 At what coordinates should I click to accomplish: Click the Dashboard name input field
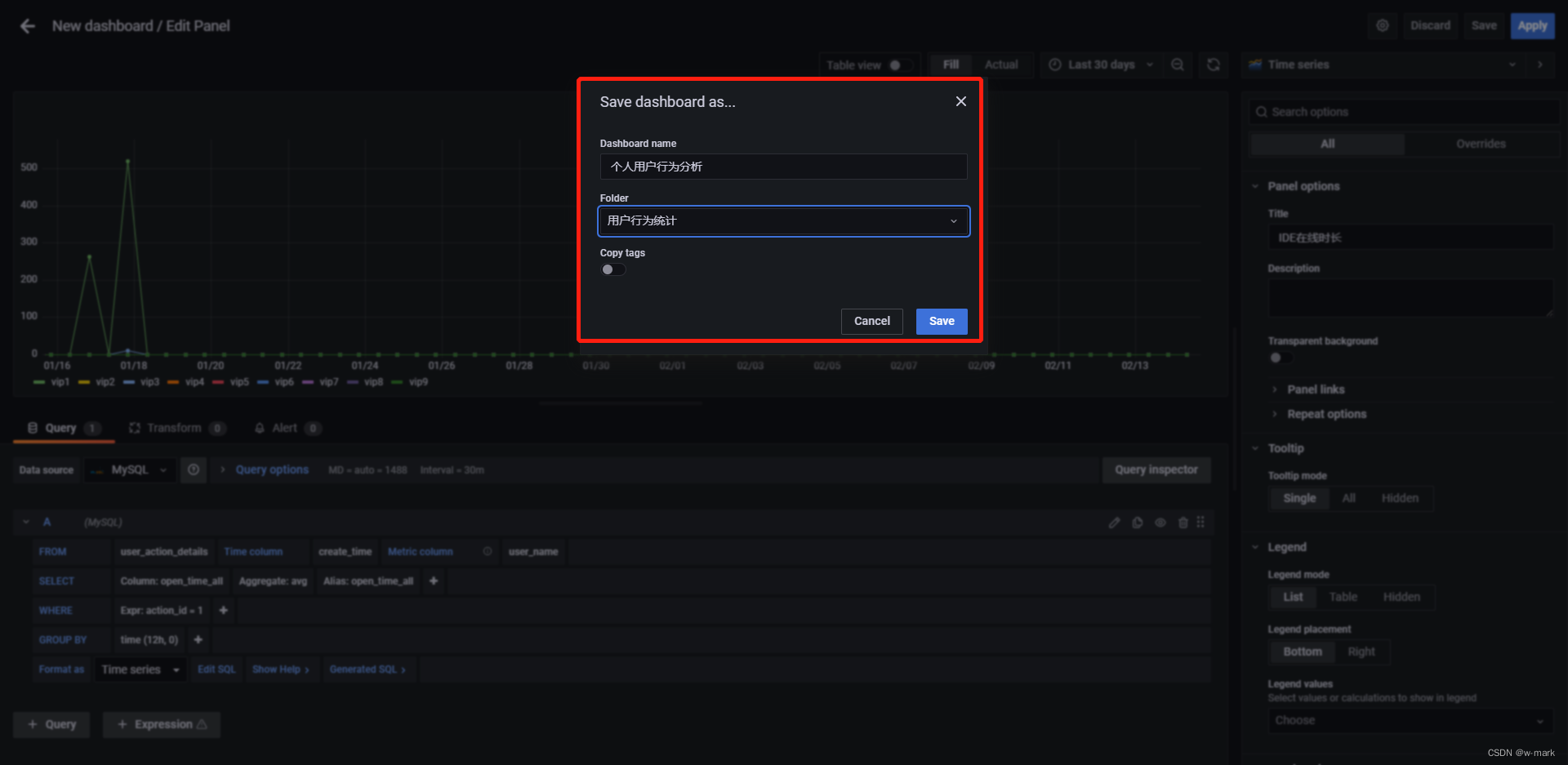point(783,167)
